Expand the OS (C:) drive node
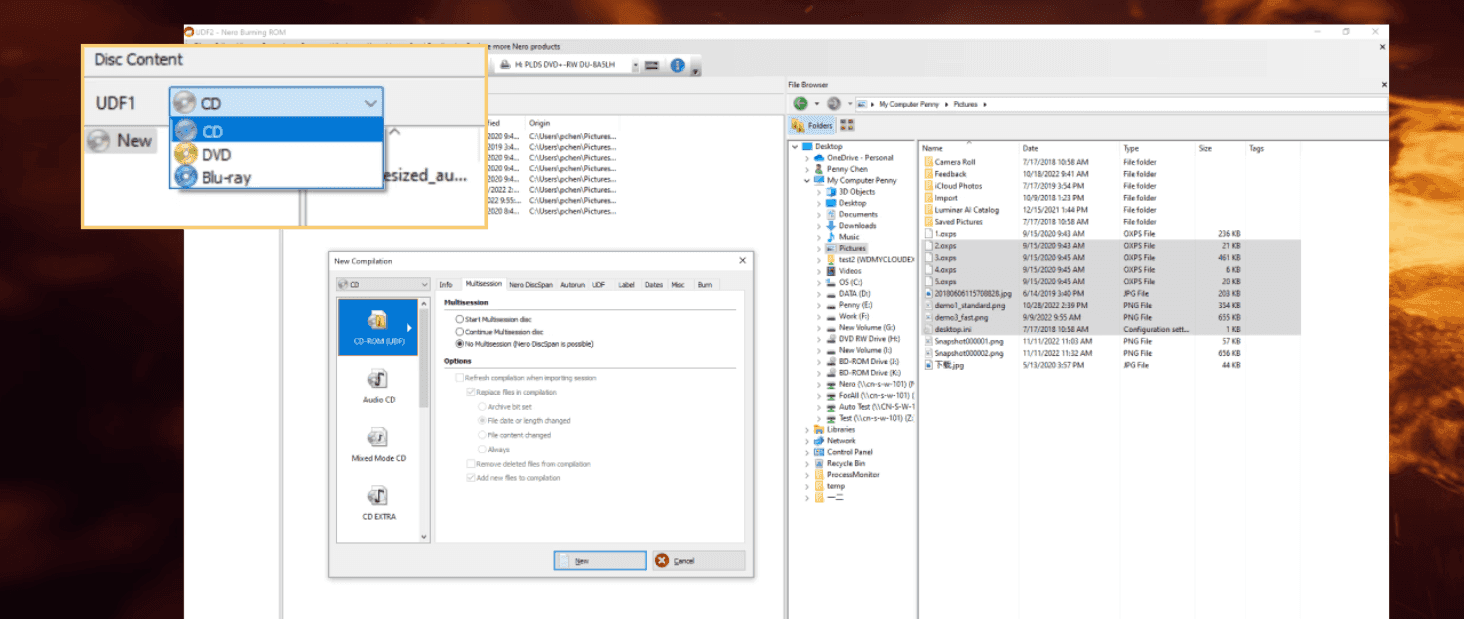 [x=819, y=282]
